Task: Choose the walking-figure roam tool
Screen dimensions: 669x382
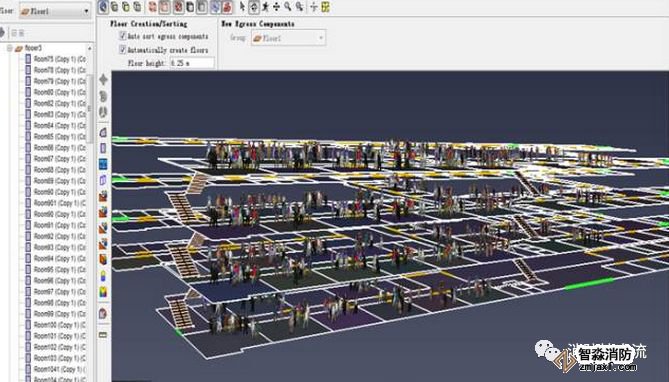Action: tap(265, 7)
